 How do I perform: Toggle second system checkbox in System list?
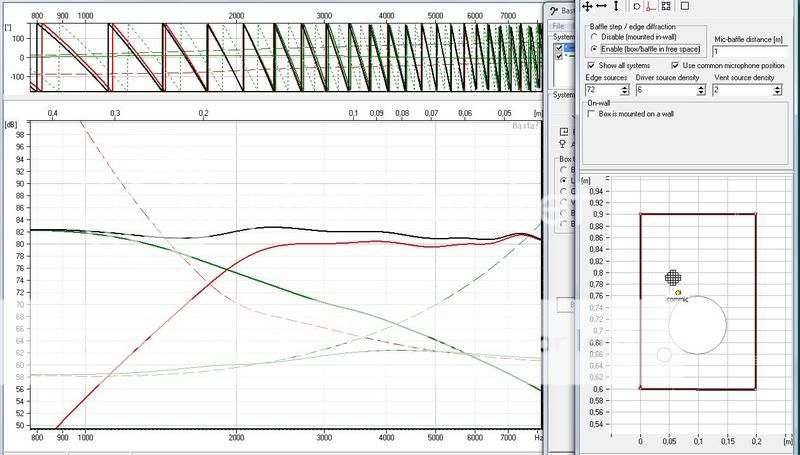559,56
